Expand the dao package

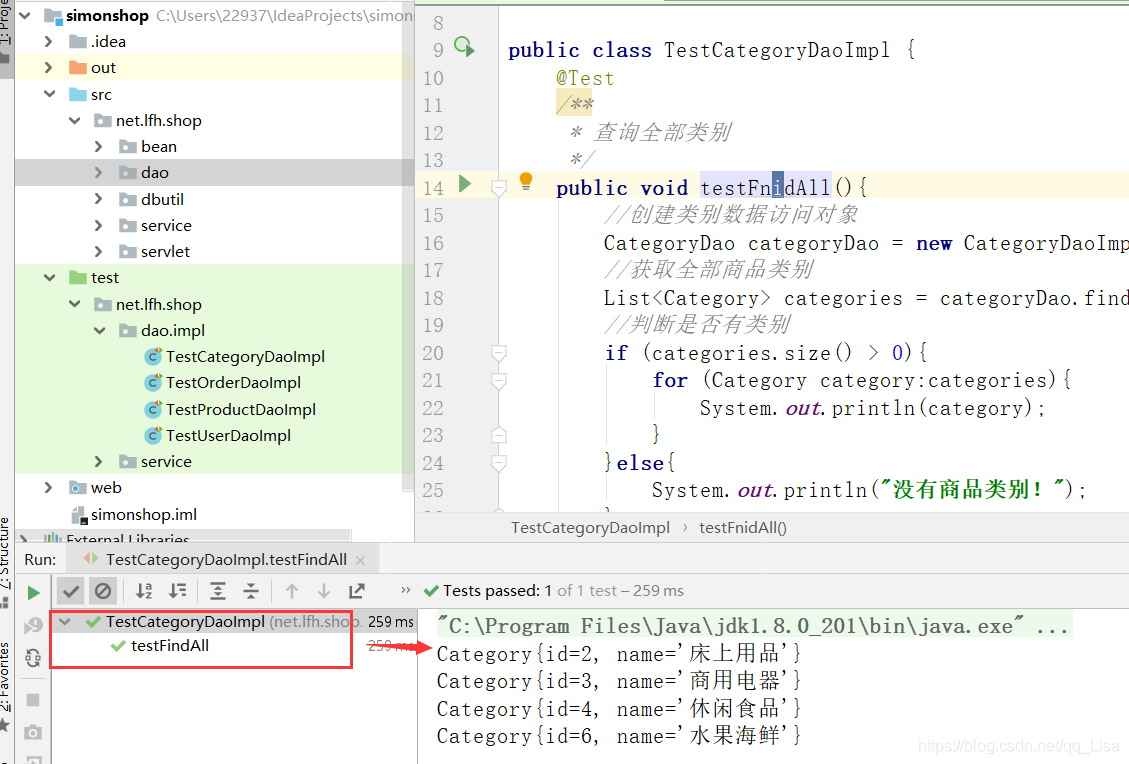tap(99, 173)
